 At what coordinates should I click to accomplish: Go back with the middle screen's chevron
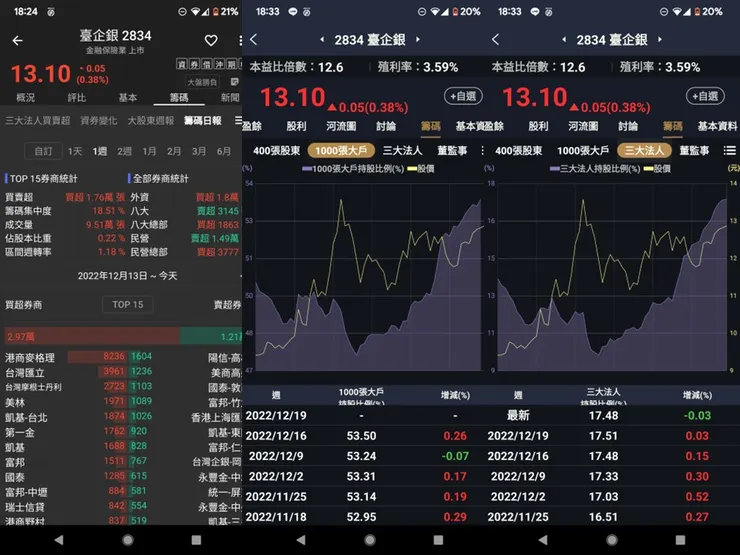[253, 40]
